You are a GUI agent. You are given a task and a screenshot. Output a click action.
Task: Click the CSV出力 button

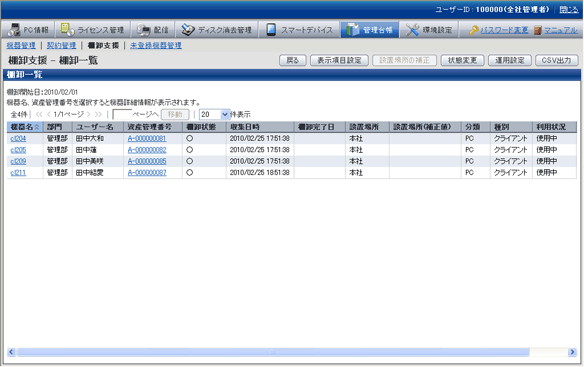coord(556,60)
